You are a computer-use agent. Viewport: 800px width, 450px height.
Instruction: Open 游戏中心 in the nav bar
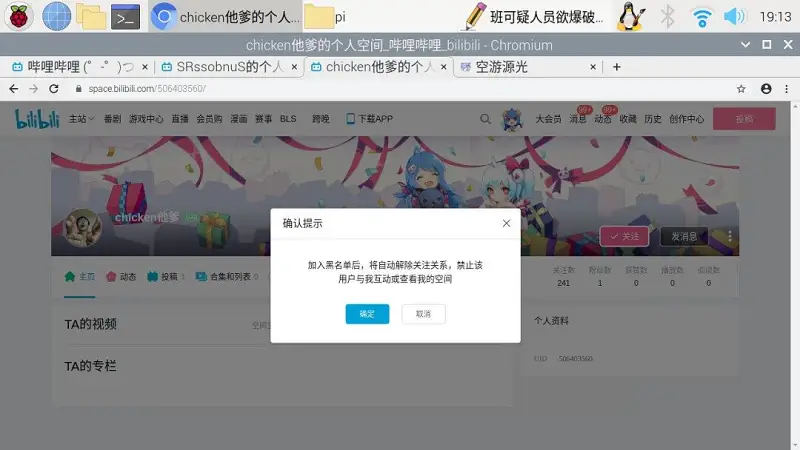146,119
